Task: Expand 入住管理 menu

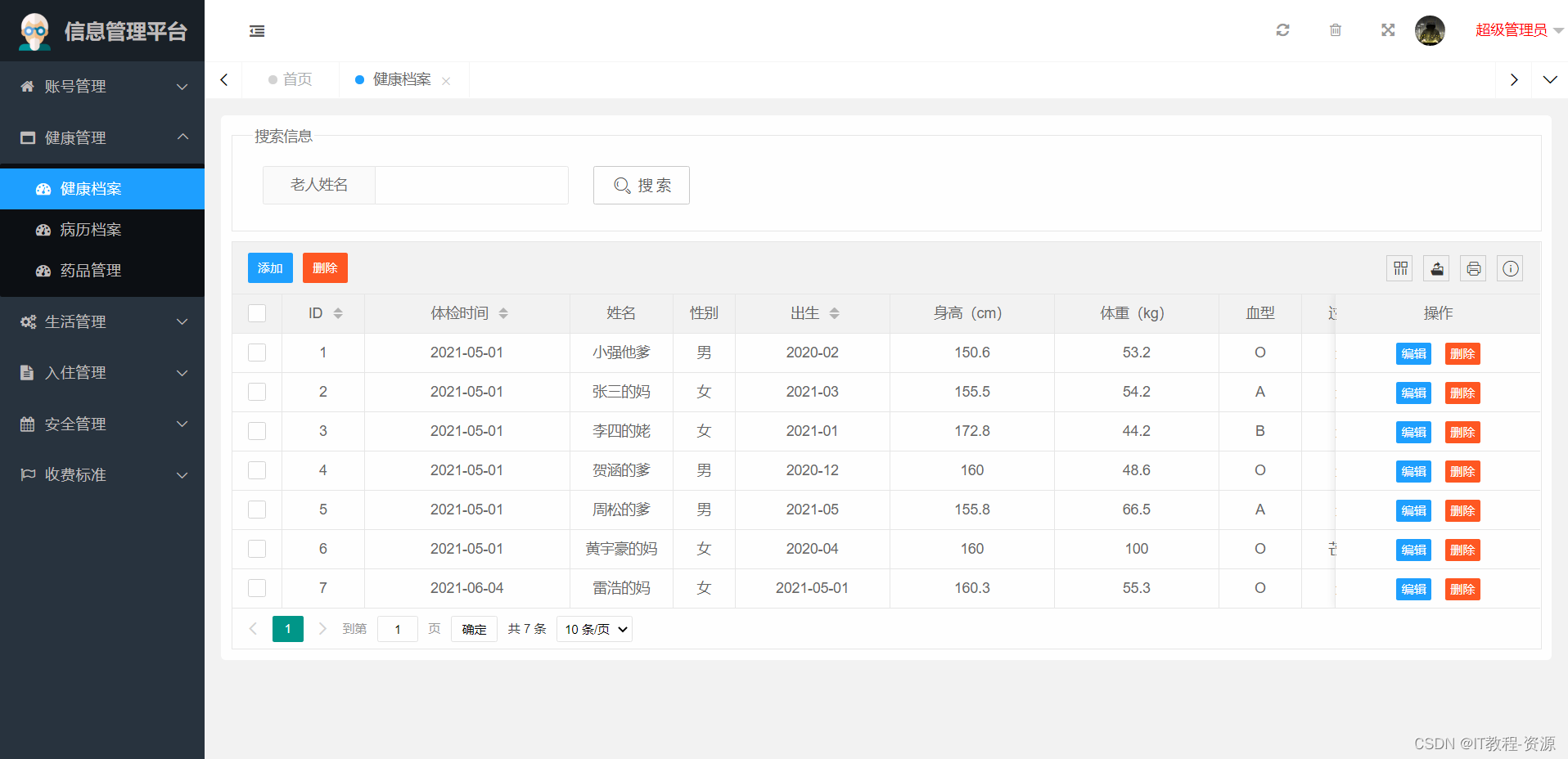Action: pyautogui.click(x=102, y=373)
